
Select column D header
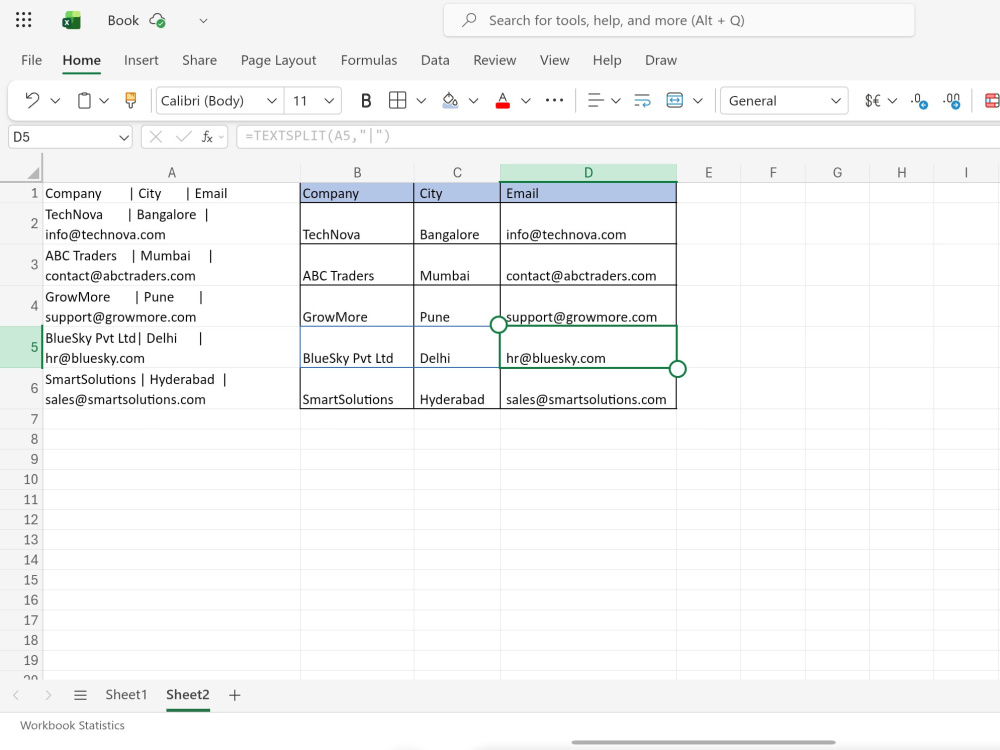tap(588, 173)
